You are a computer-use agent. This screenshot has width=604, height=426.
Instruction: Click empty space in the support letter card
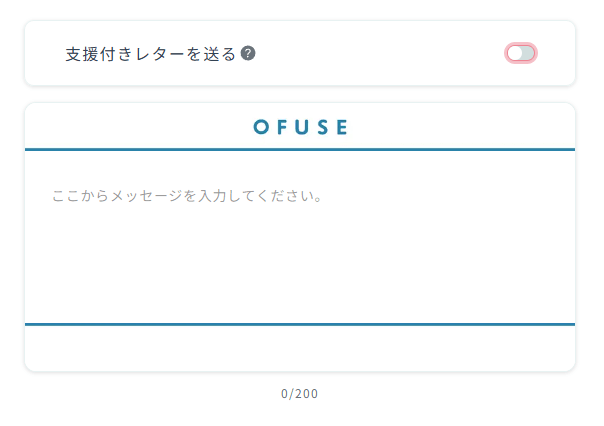click(x=380, y=54)
